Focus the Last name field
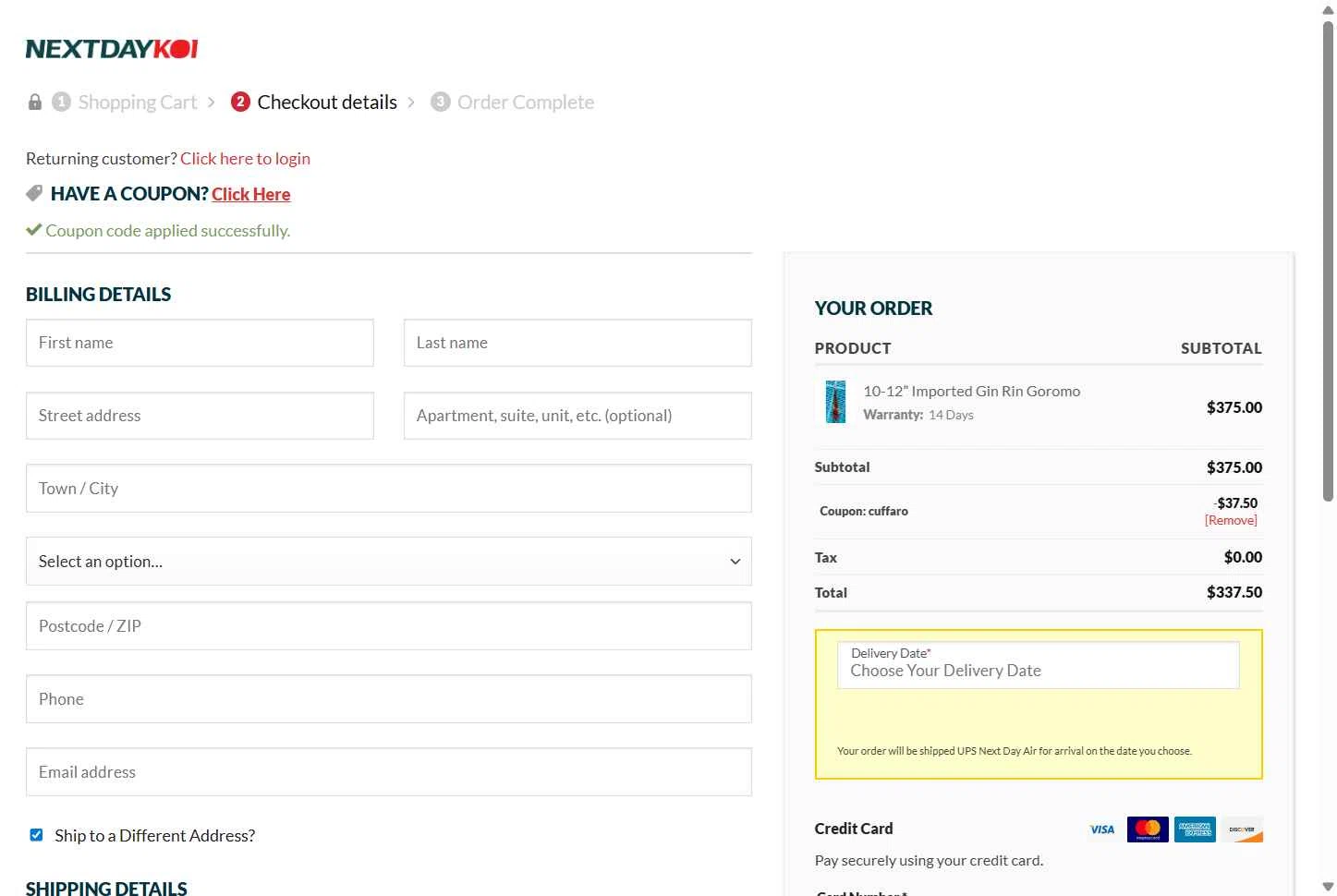The width and height of the screenshot is (1337, 896). coord(577,343)
